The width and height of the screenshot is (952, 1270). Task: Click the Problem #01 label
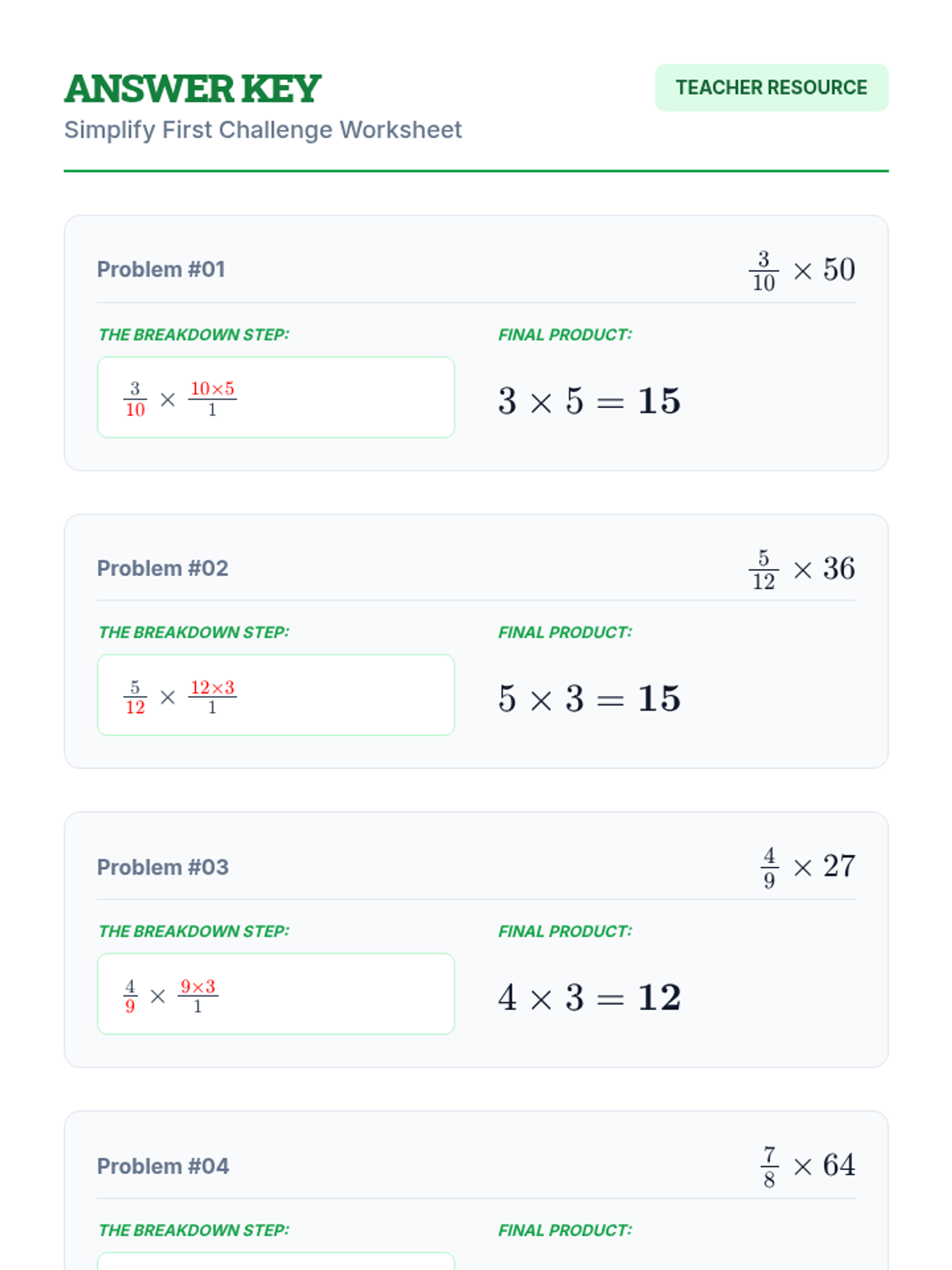coord(161,269)
